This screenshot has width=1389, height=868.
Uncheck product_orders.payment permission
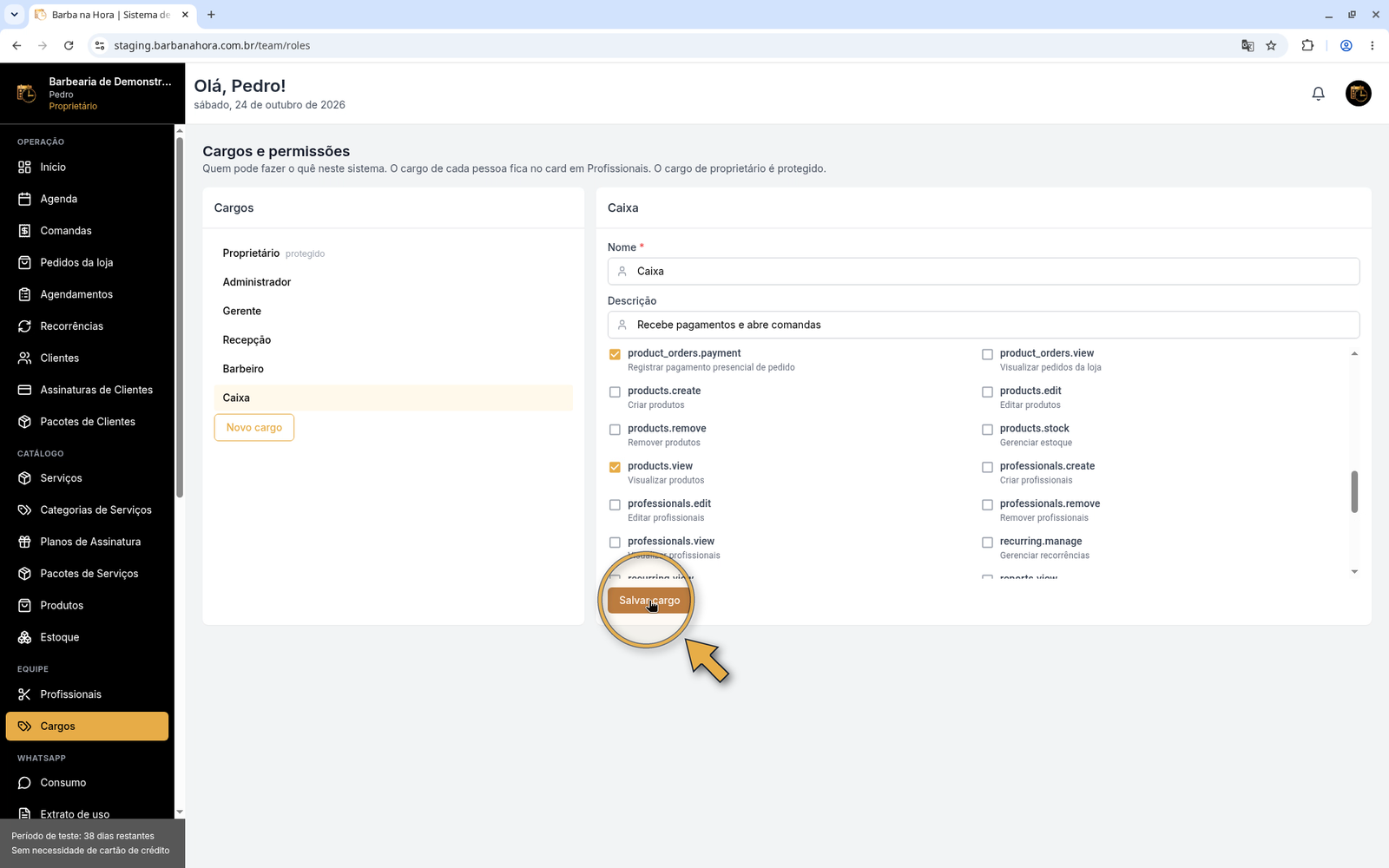615,354
